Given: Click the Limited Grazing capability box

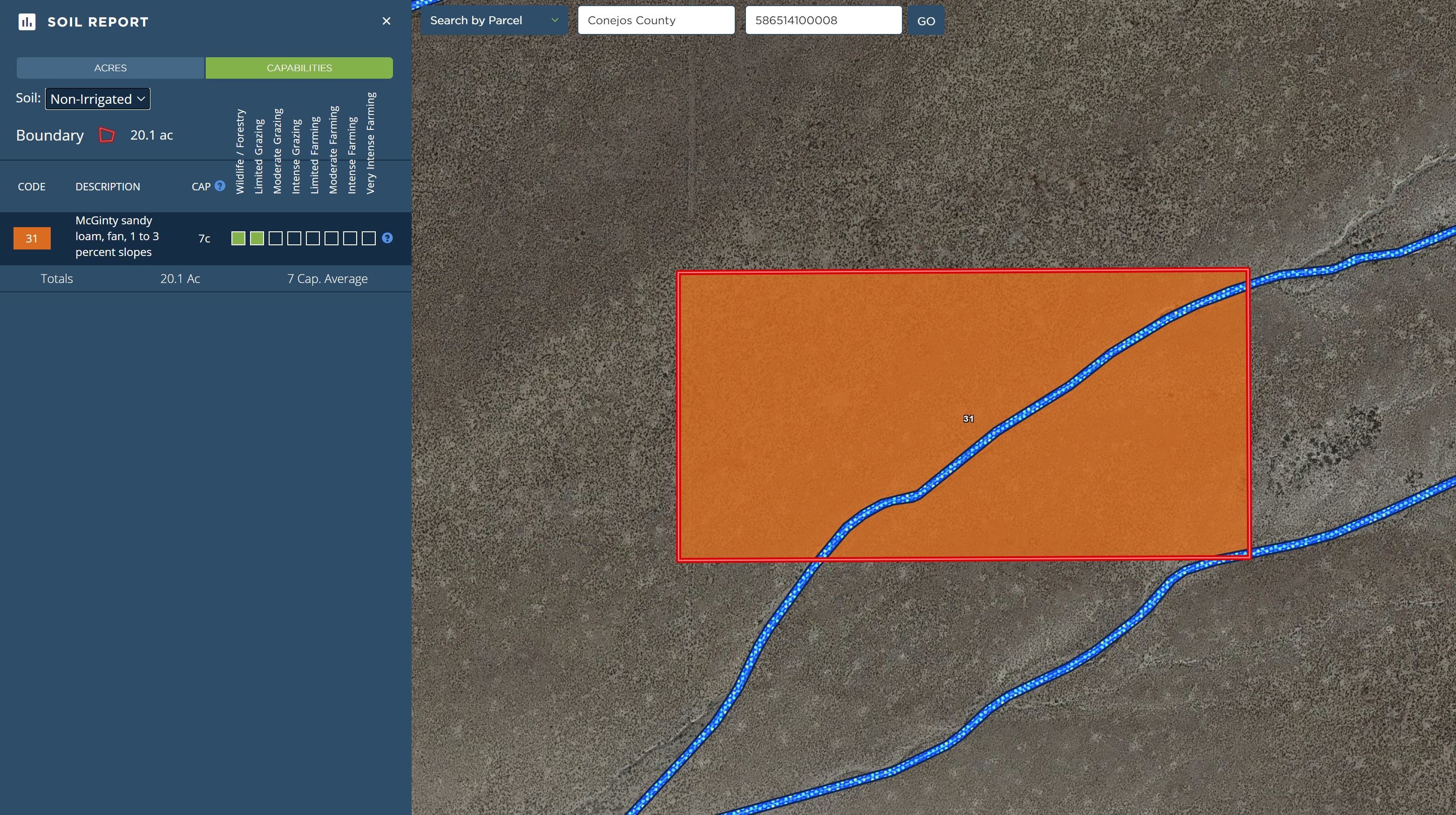Looking at the screenshot, I should point(257,238).
